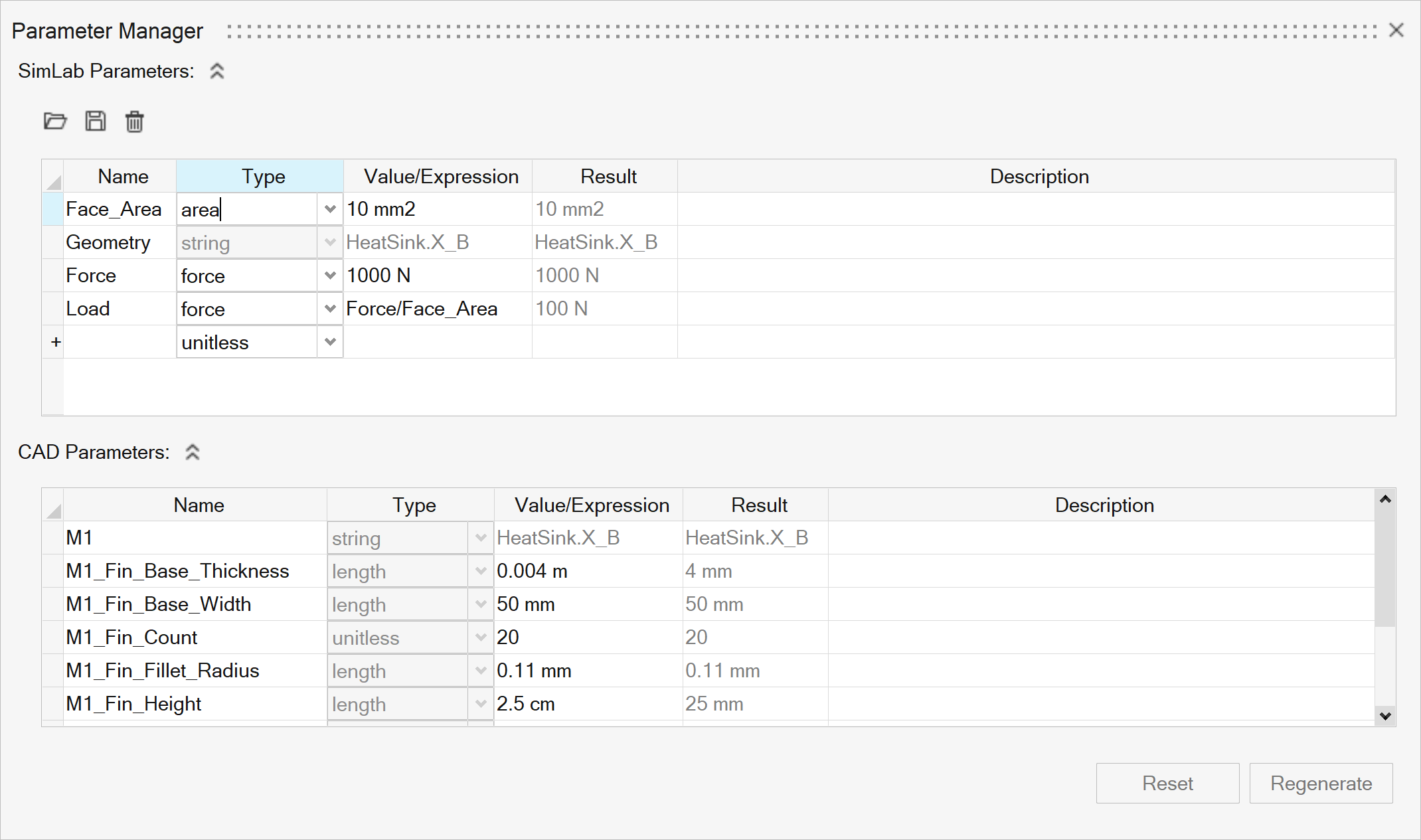Screen dimensions: 1421x840
Task: Collapse the SimLab Parameters section
Action: coord(217,71)
